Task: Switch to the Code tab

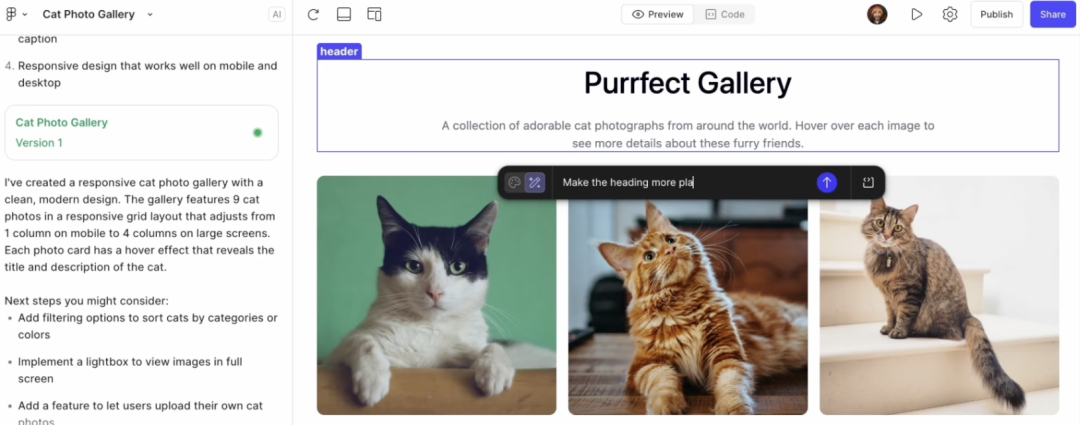Action: tap(725, 15)
